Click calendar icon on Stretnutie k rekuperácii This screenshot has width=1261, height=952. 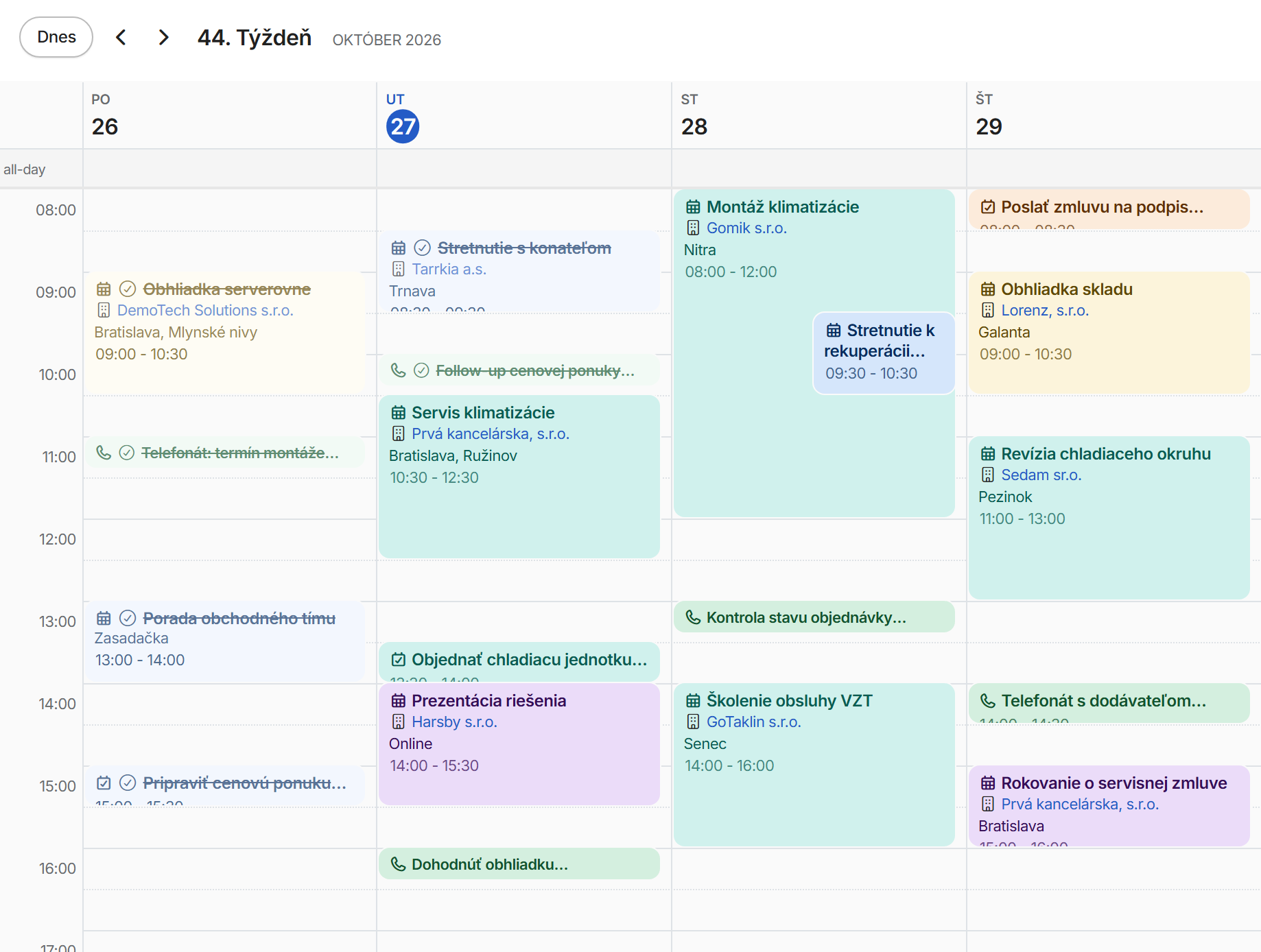834,330
